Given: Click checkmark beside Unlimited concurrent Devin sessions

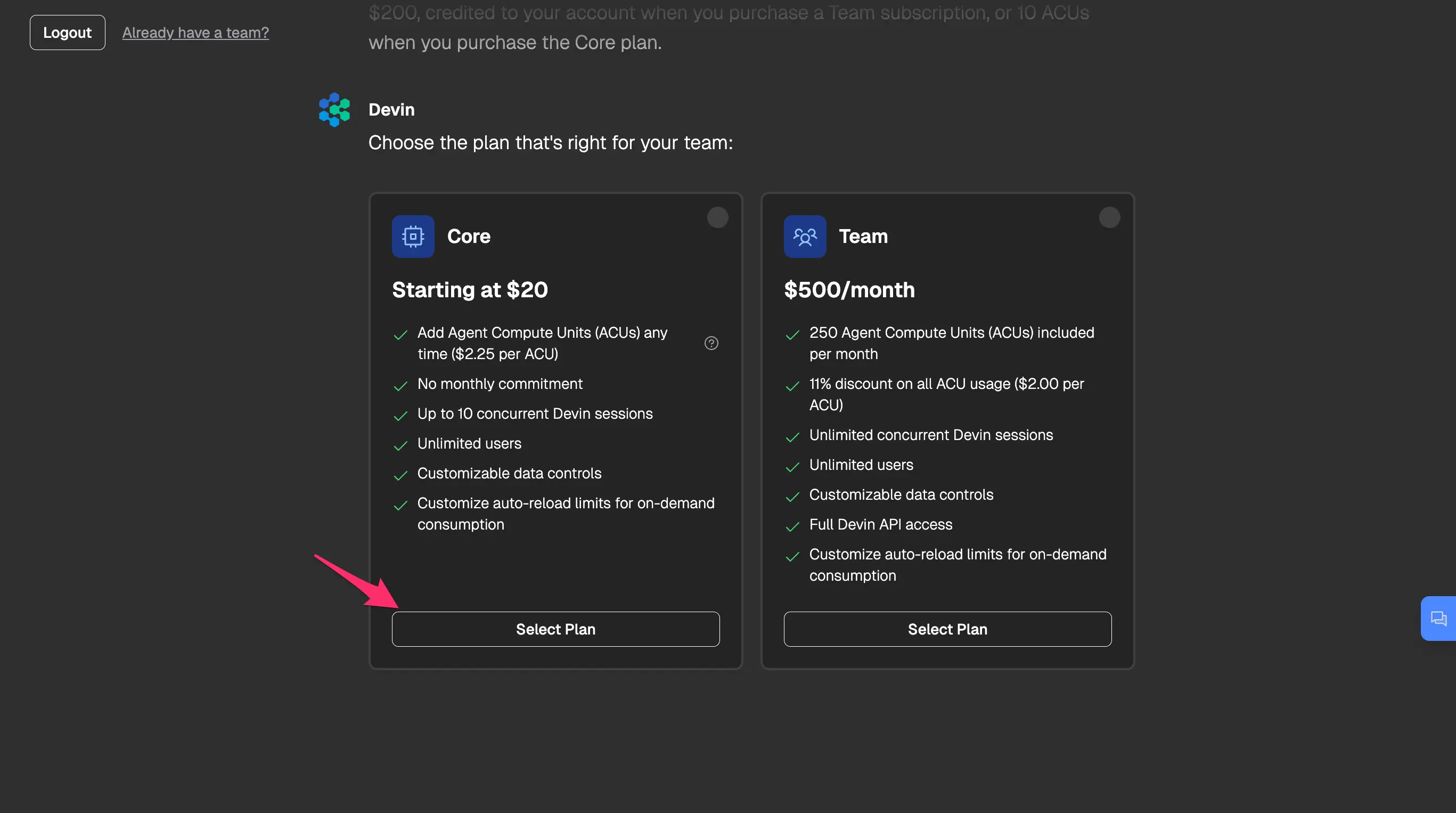Looking at the screenshot, I should pos(792,437).
